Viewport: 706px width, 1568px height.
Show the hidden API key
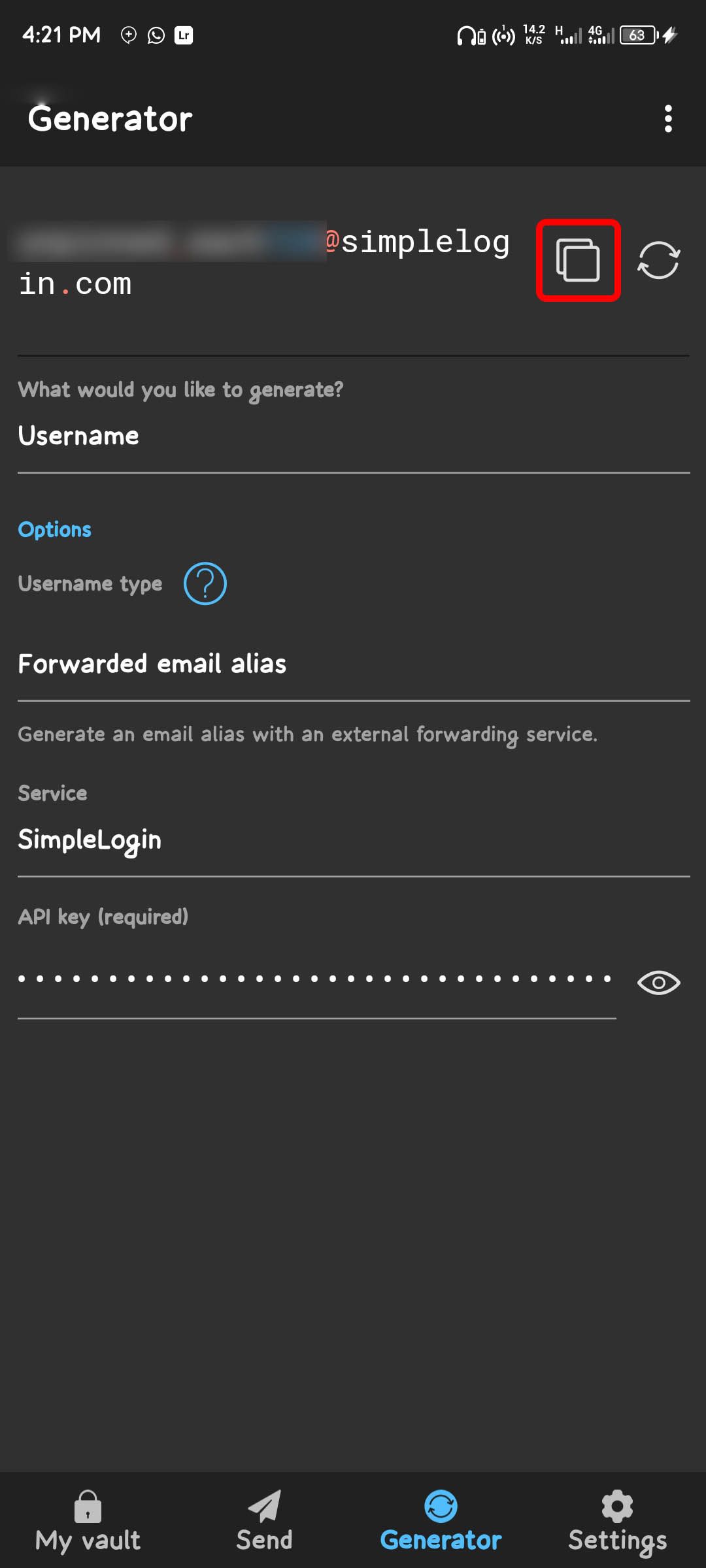658,983
